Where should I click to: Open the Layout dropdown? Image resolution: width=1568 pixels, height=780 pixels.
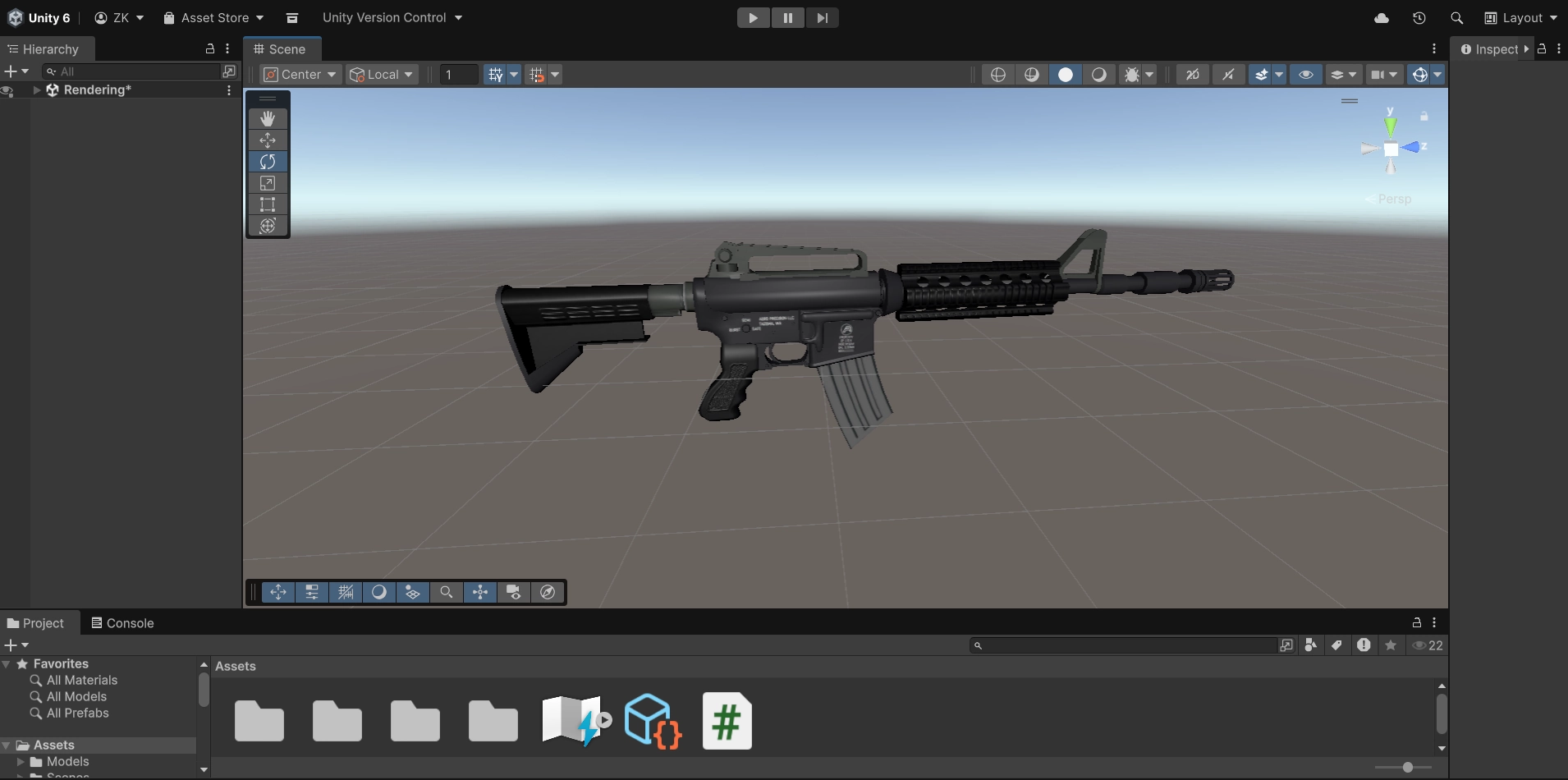click(1521, 18)
